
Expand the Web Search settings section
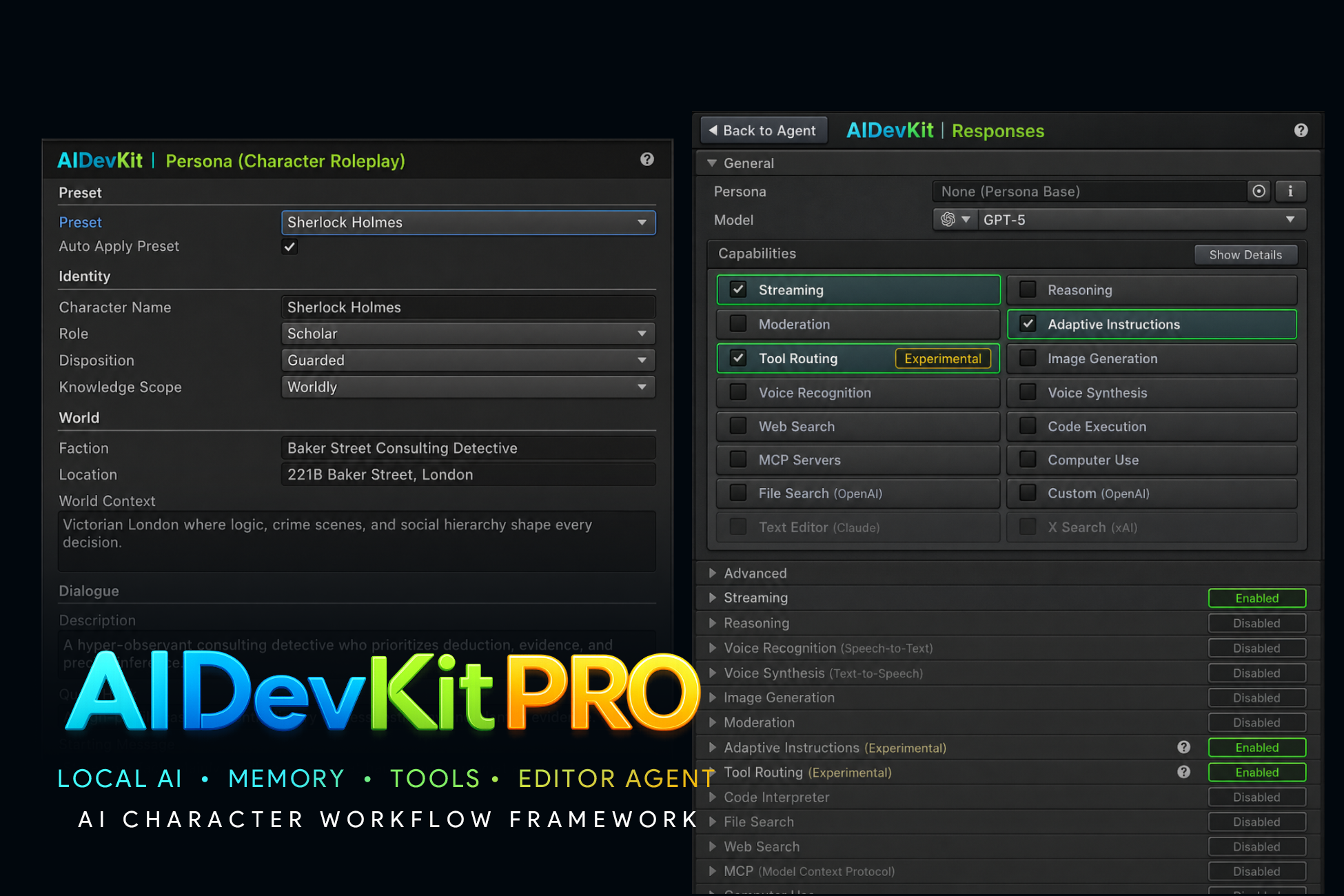[x=713, y=846]
